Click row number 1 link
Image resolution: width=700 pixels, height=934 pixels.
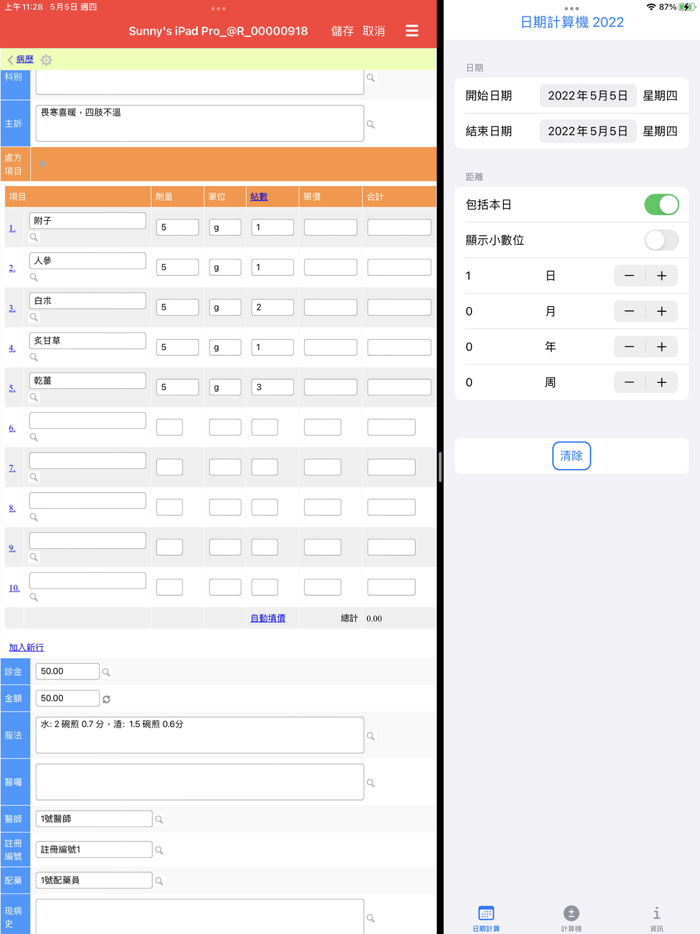[x=12, y=228]
